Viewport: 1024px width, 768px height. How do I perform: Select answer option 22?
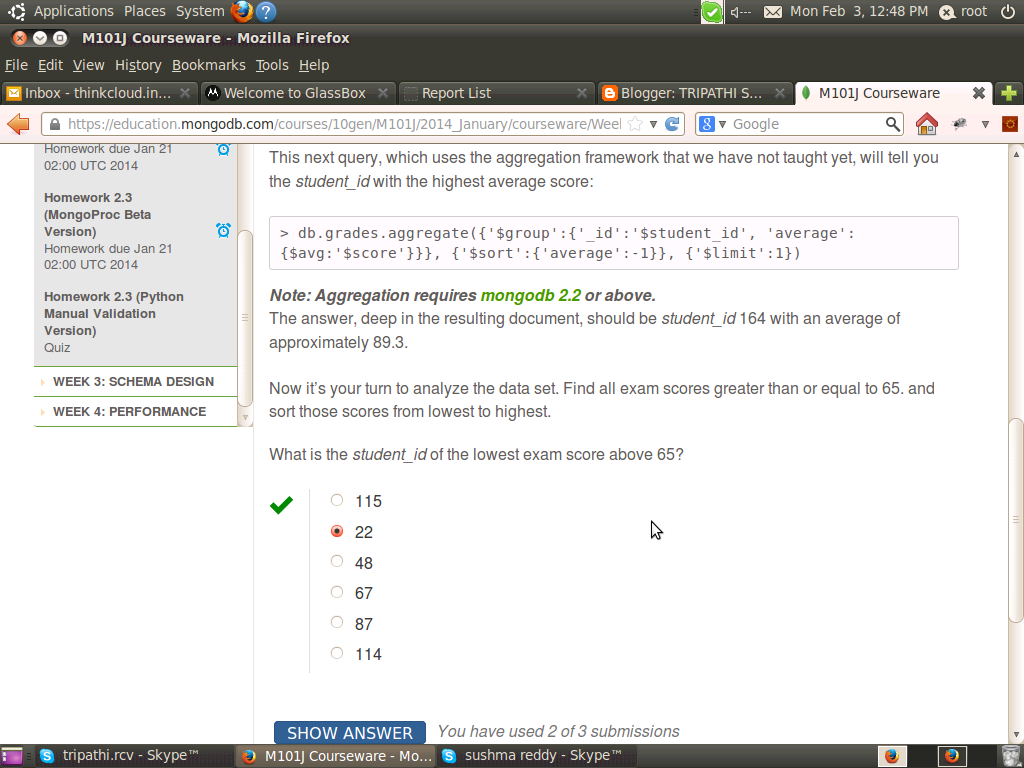pos(336,531)
